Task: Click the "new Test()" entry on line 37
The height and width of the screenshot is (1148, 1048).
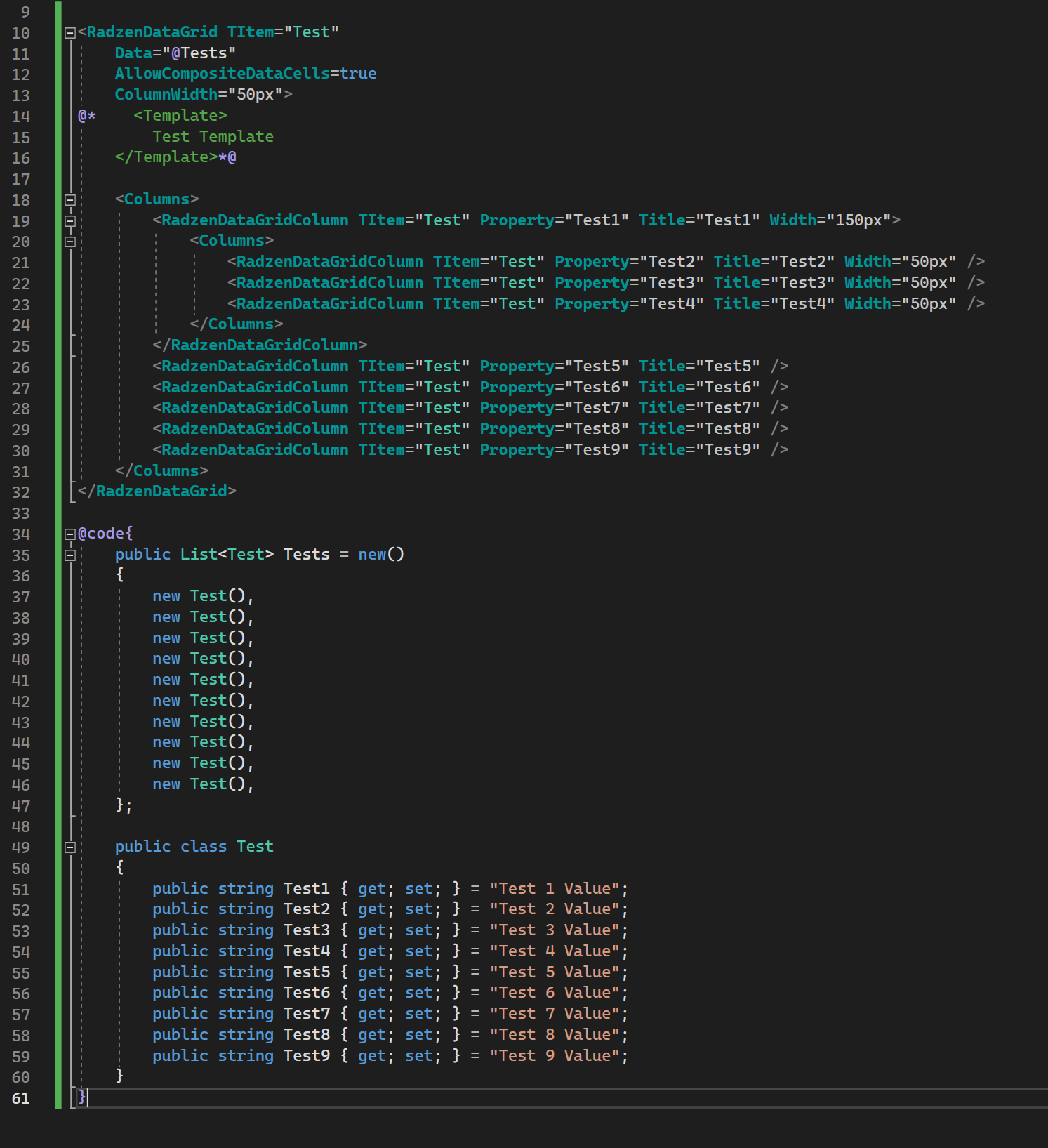Action: [x=199, y=596]
